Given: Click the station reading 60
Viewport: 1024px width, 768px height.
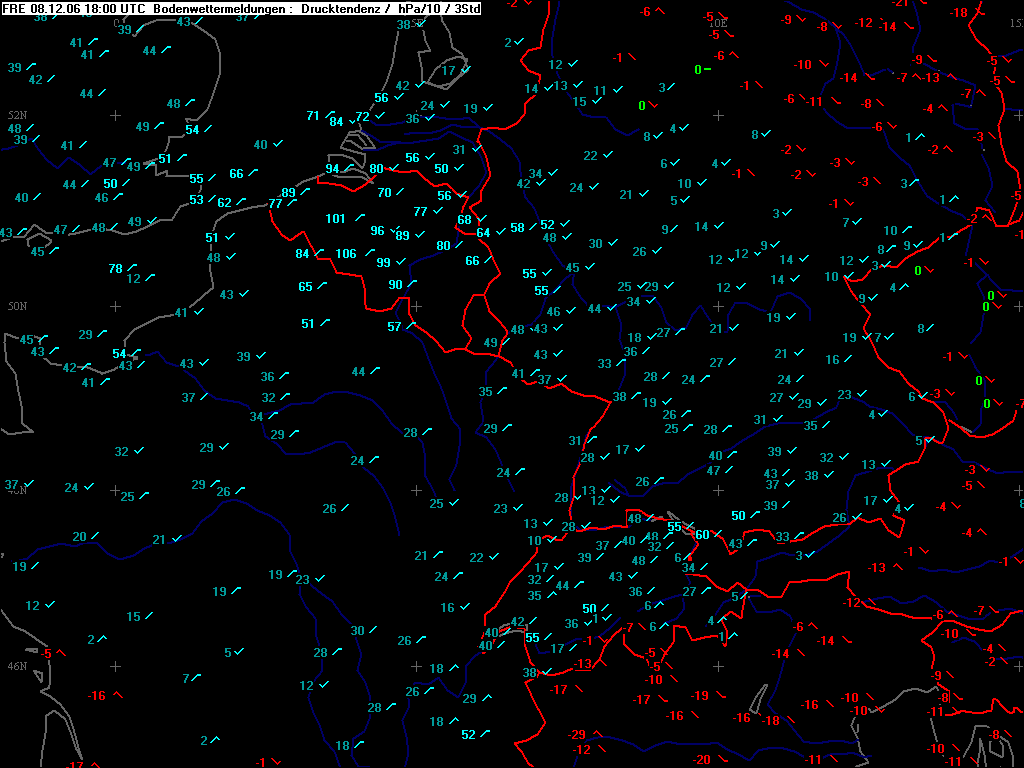Looking at the screenshot, I should [x=702, y=535].
